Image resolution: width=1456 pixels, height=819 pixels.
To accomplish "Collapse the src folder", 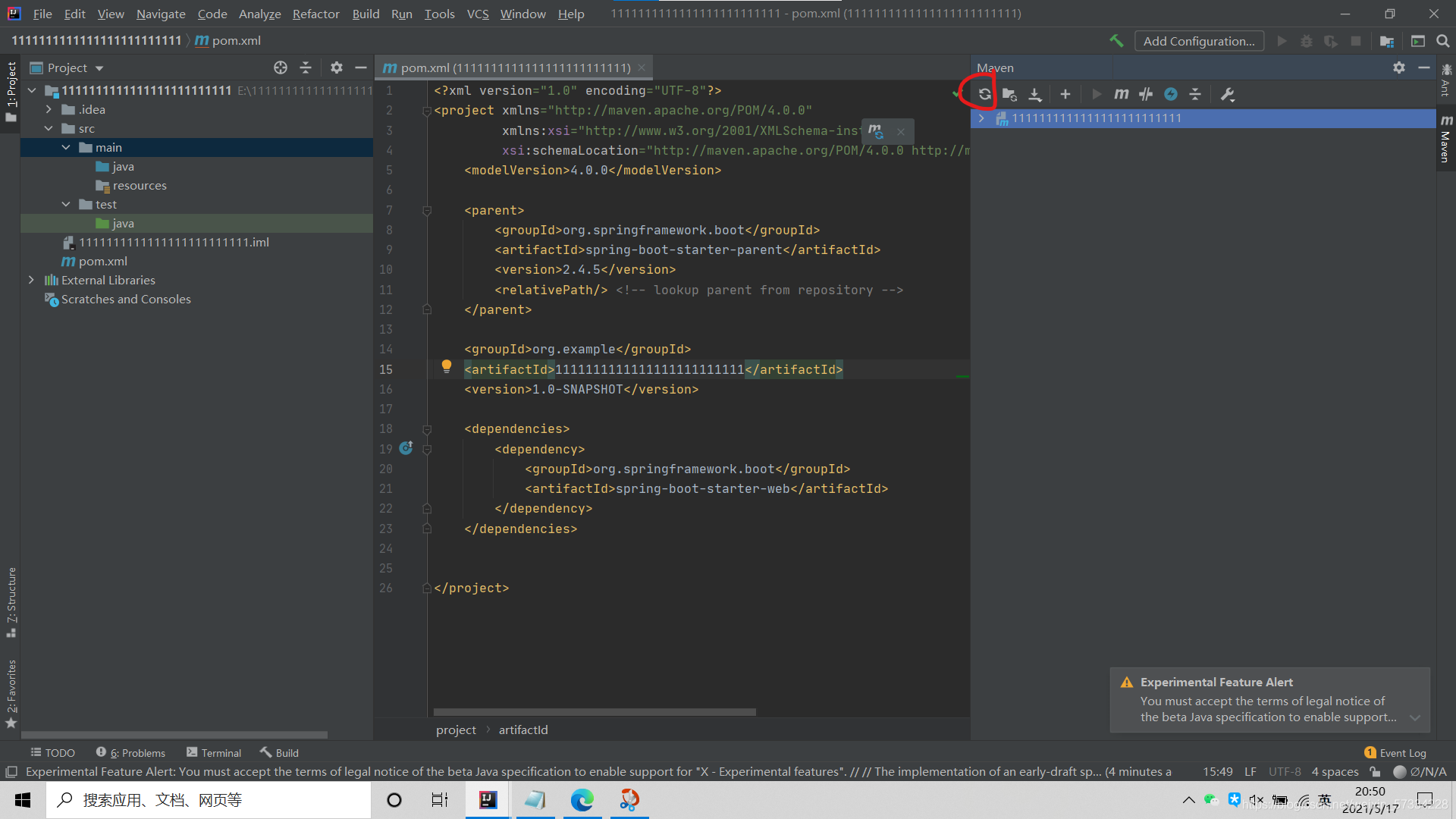I will coord(49,128).
